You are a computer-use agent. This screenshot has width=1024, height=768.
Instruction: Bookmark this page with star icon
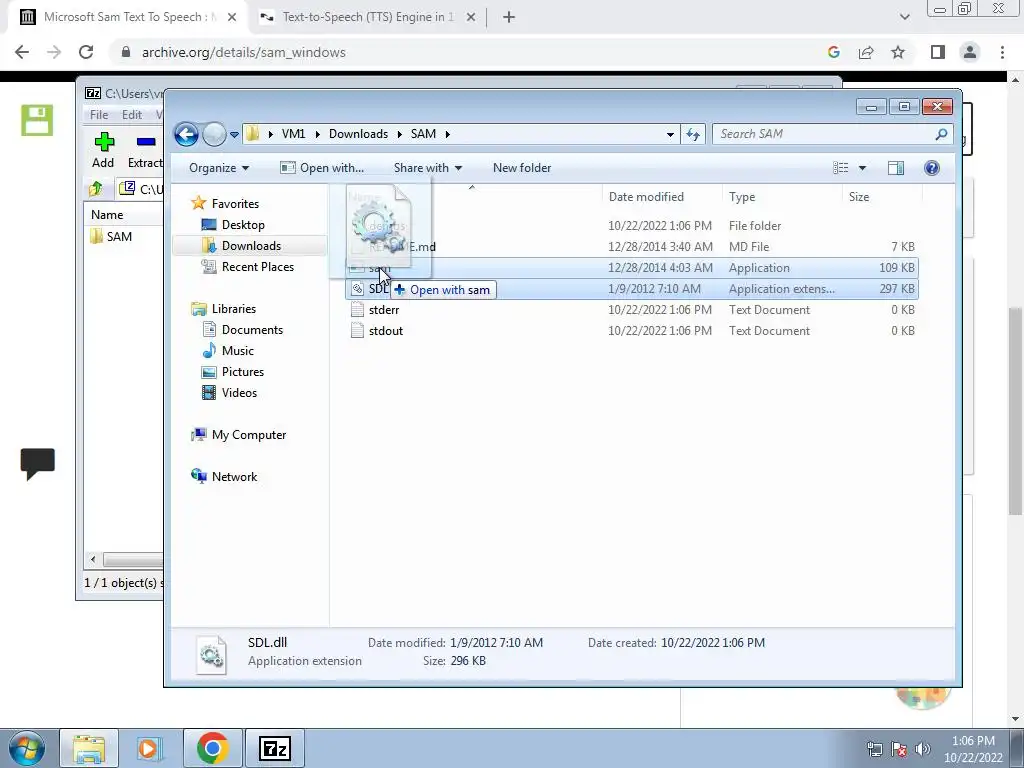coord(898,52)
